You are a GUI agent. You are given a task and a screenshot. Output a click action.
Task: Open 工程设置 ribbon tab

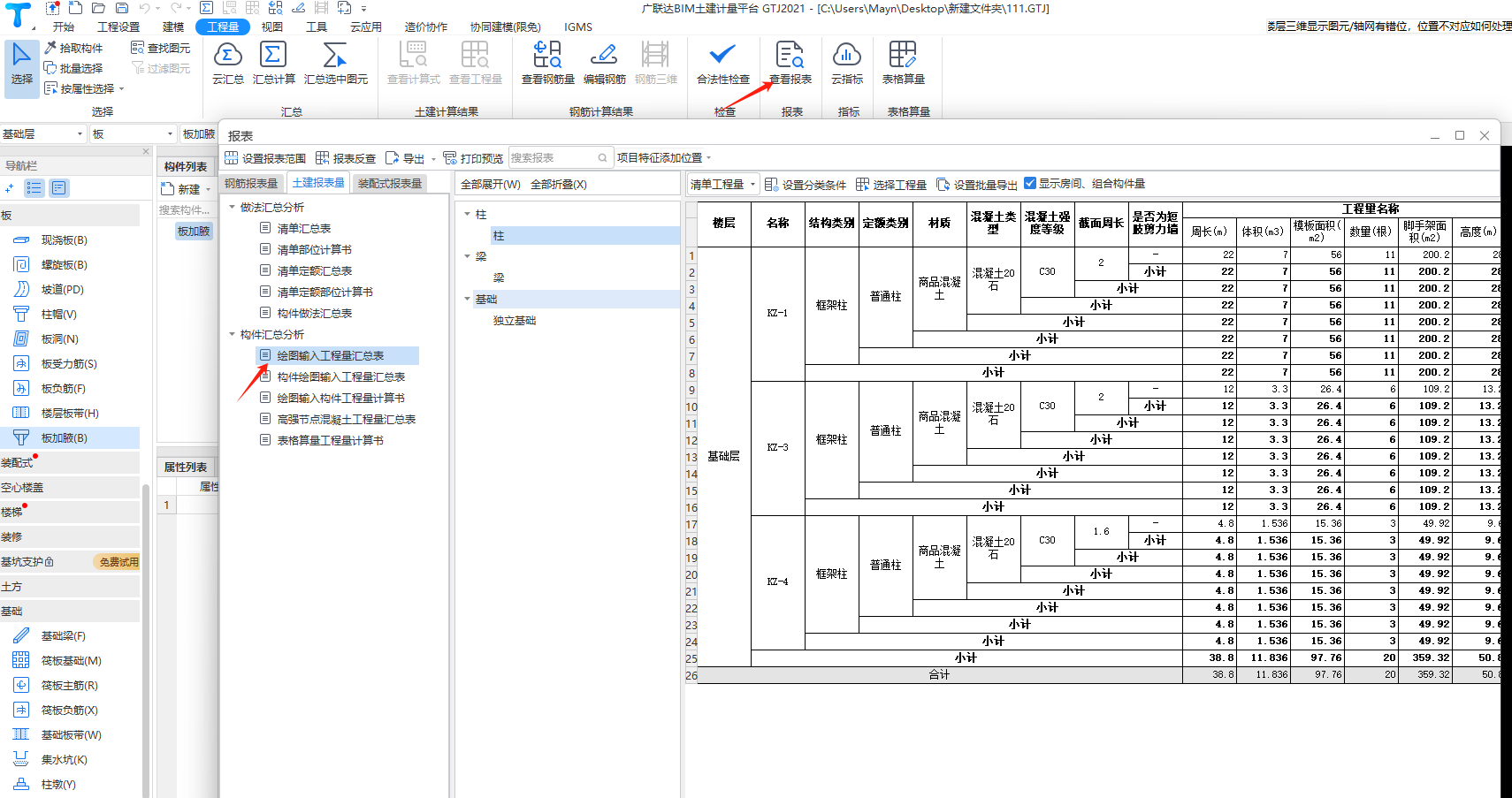[x=118, y=27]
